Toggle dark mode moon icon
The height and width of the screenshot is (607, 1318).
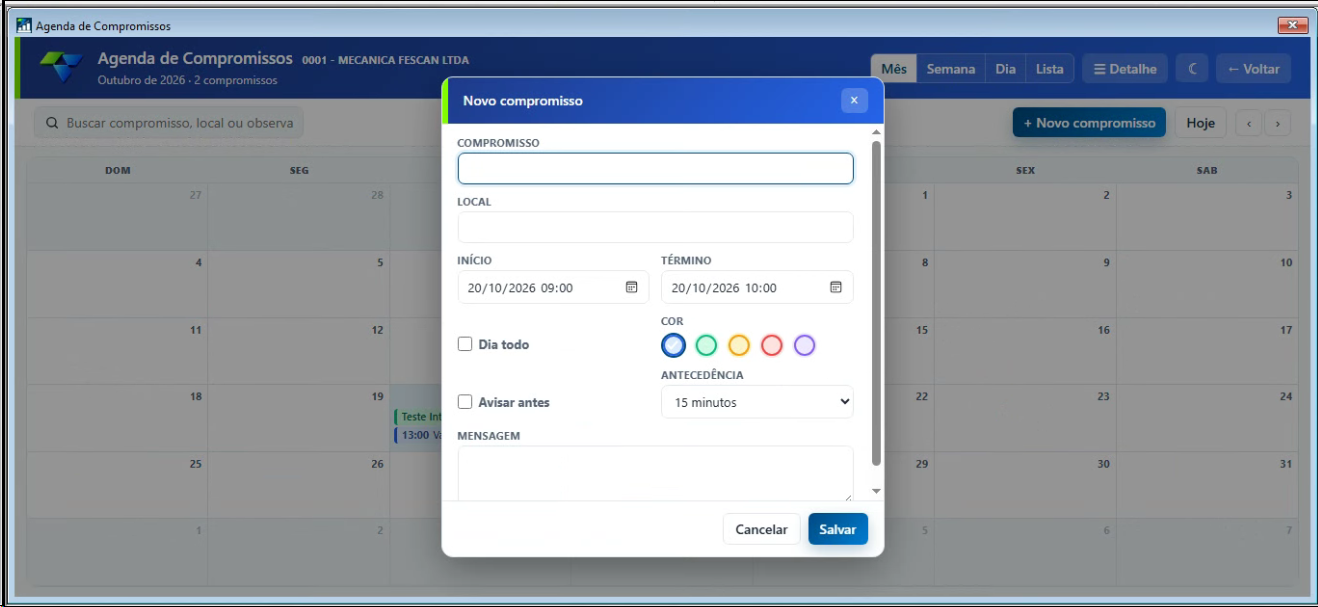tap(1192, 69)
